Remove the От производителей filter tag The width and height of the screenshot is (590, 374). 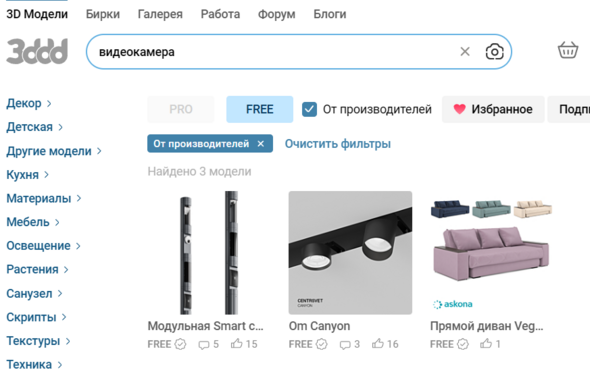click(261, 144)
